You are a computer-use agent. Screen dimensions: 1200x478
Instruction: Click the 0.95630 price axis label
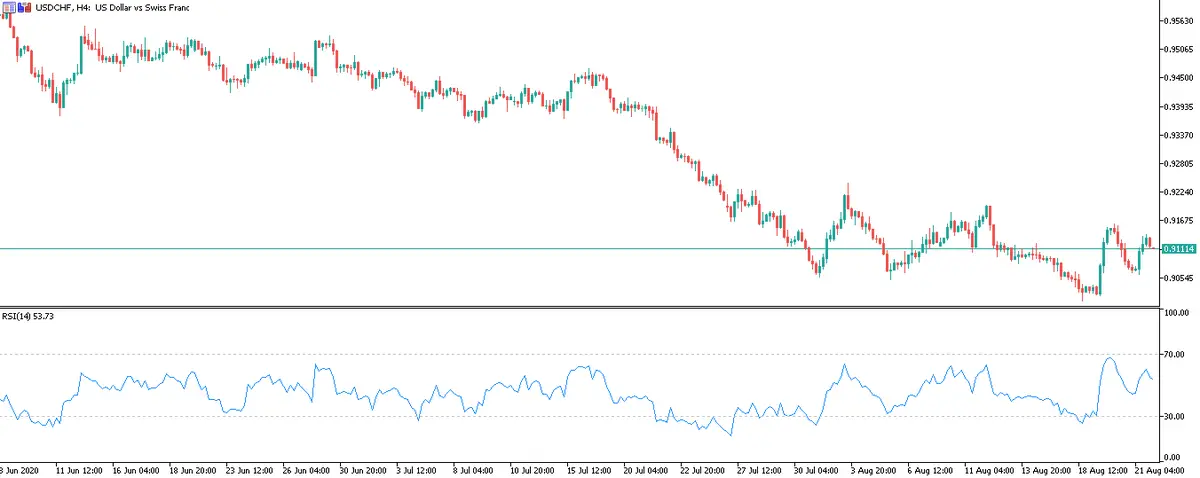pos(1180,20)
